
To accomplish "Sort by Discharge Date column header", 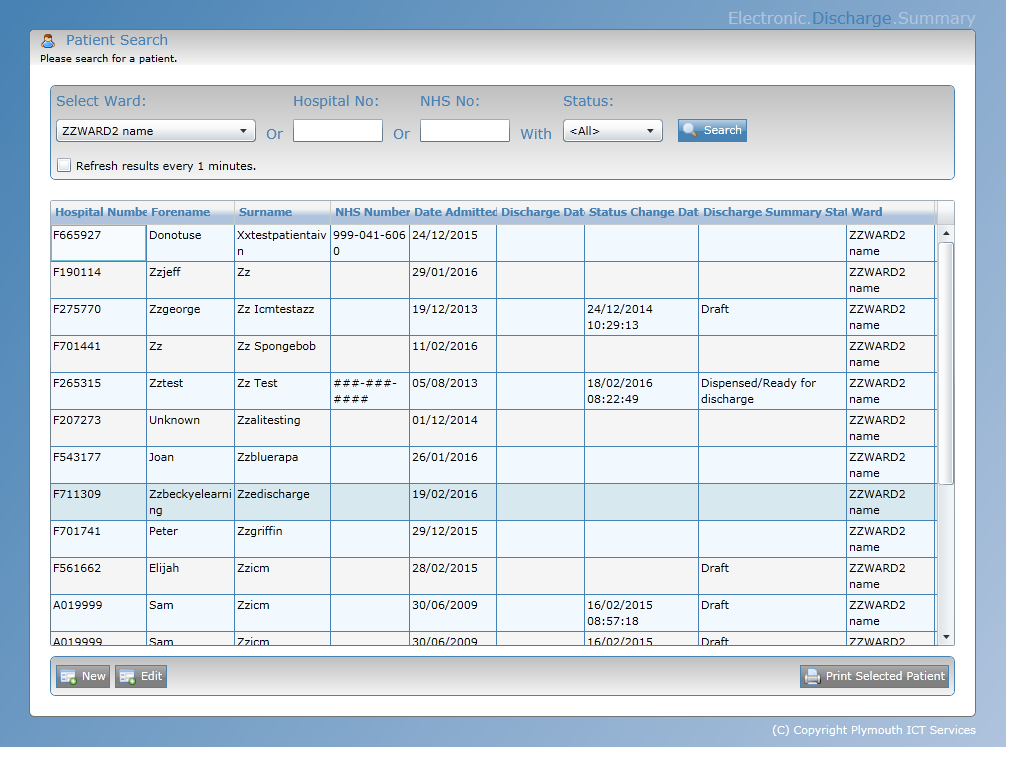I will (541, 212).
